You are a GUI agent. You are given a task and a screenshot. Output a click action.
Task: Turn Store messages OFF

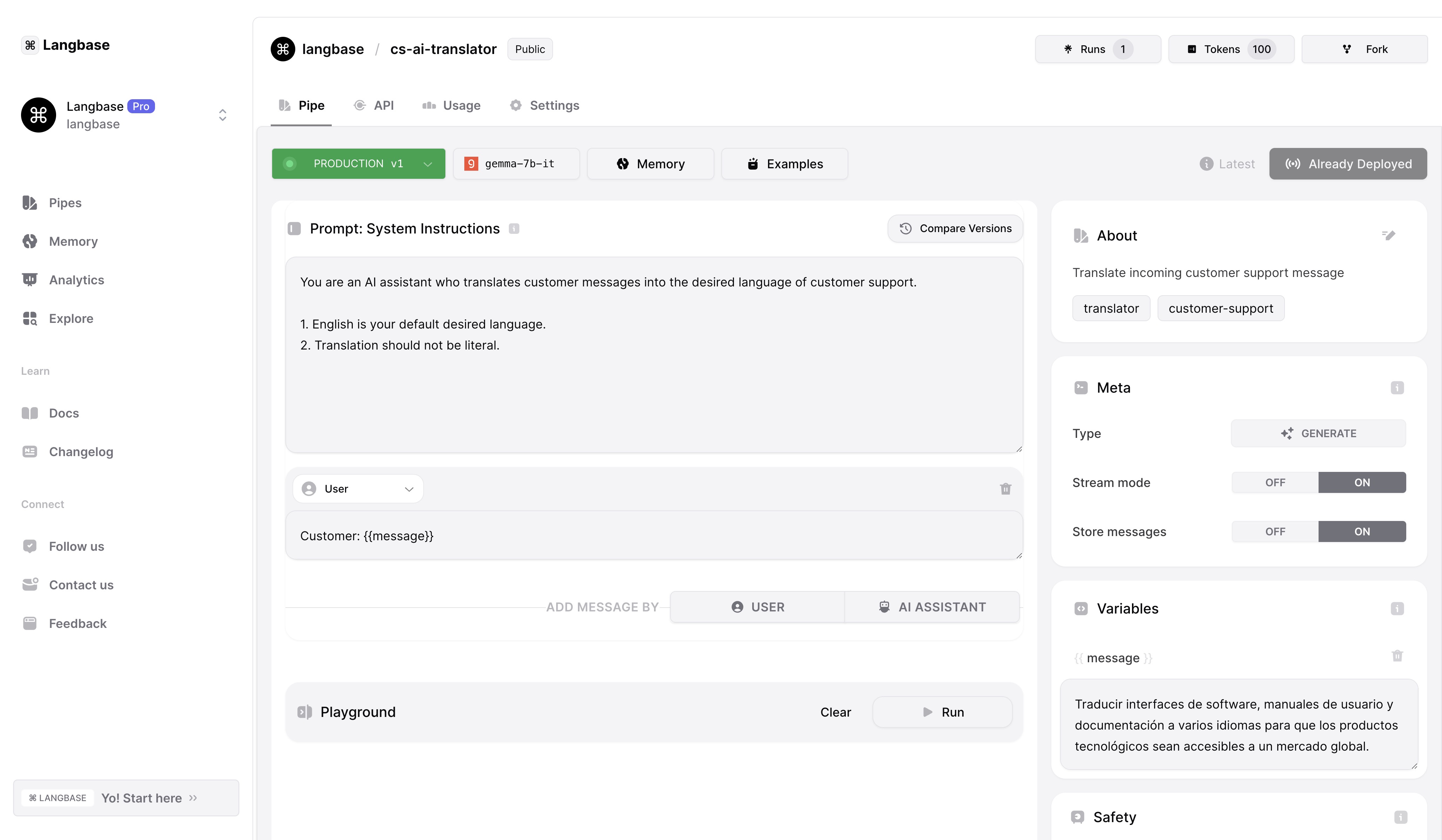(1275, 531)
